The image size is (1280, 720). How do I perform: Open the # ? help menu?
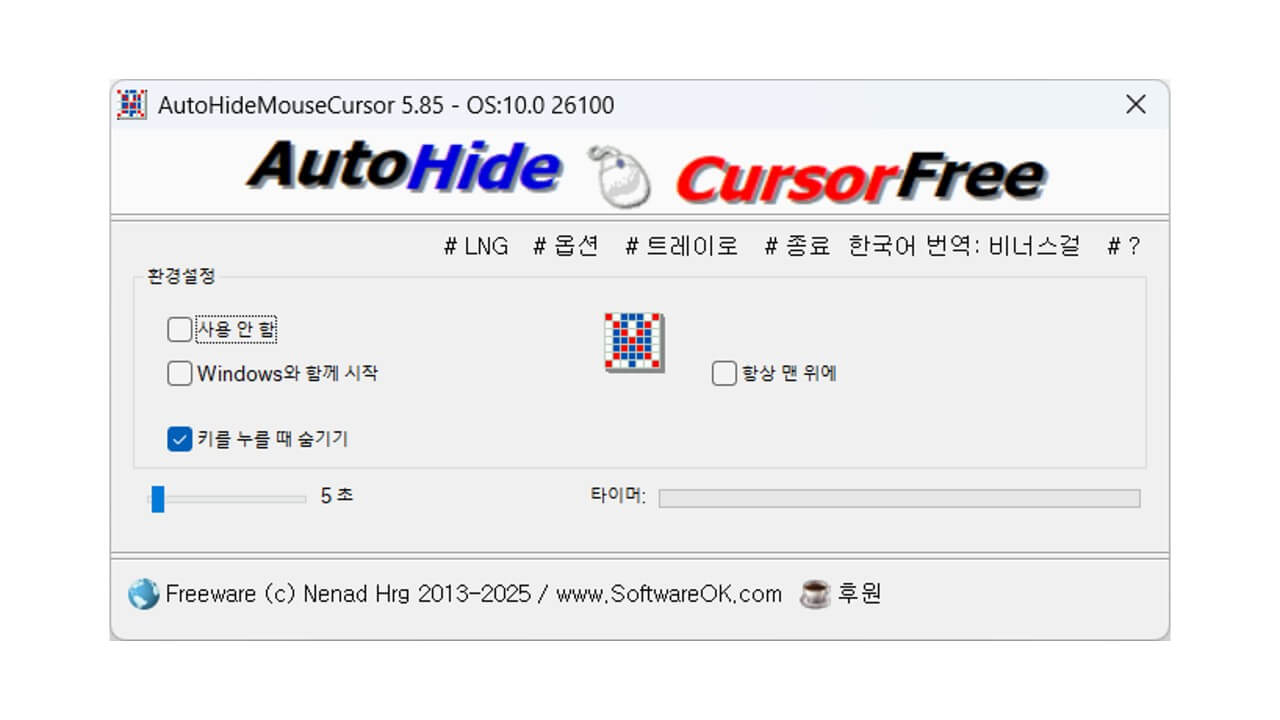[x=1123, y=246]
